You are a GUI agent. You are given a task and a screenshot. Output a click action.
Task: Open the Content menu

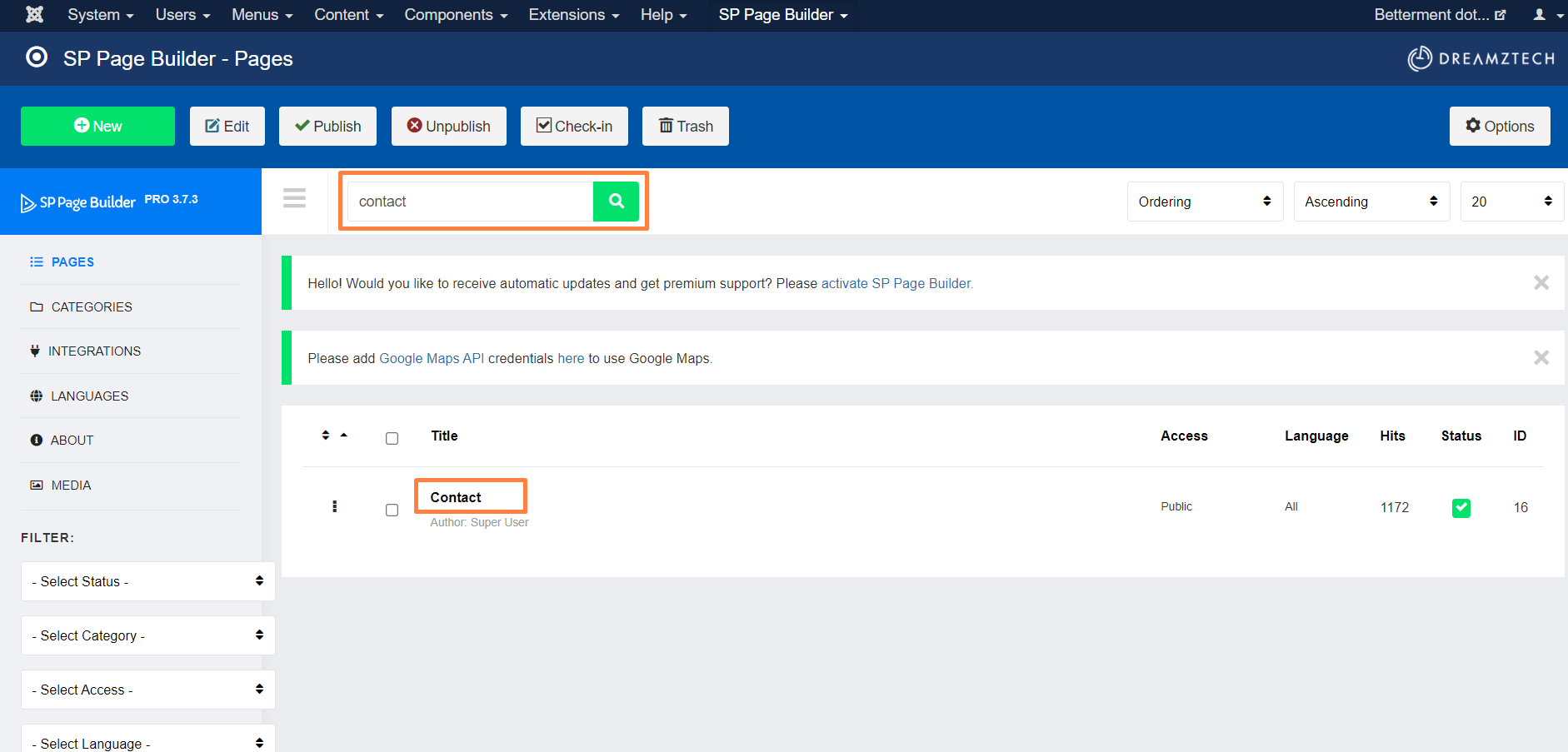(x=348, y=15)
